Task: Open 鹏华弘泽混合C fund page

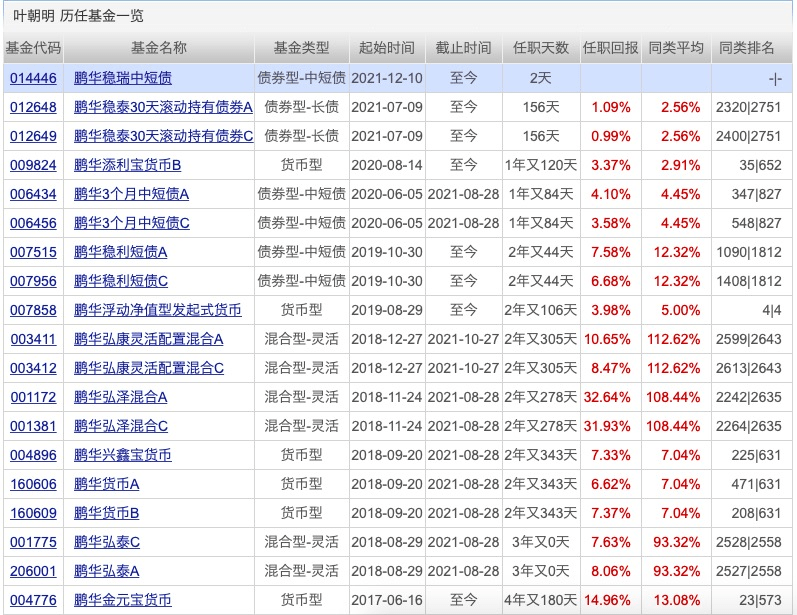Action: pyautogui.click(x=121, y=427)
